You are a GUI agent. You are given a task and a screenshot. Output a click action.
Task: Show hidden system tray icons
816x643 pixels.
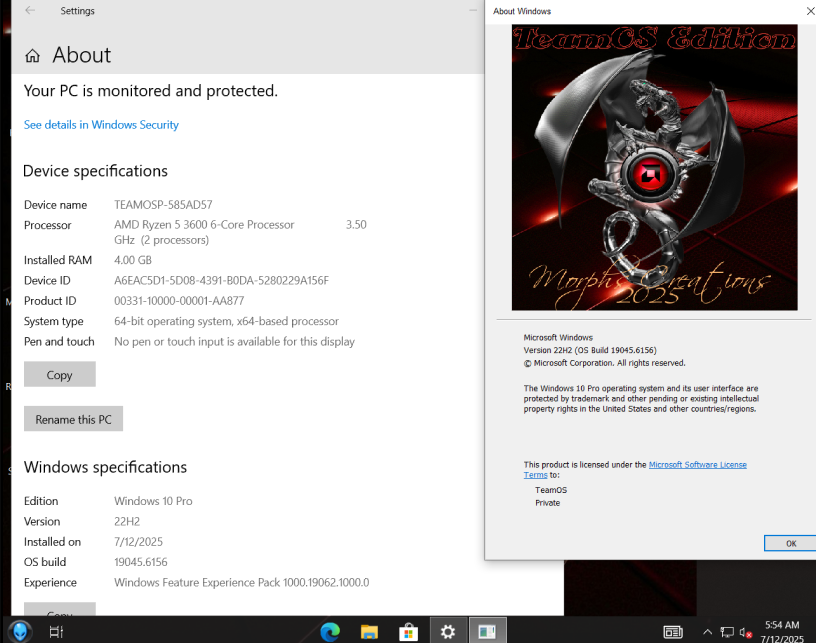point(707,632)
